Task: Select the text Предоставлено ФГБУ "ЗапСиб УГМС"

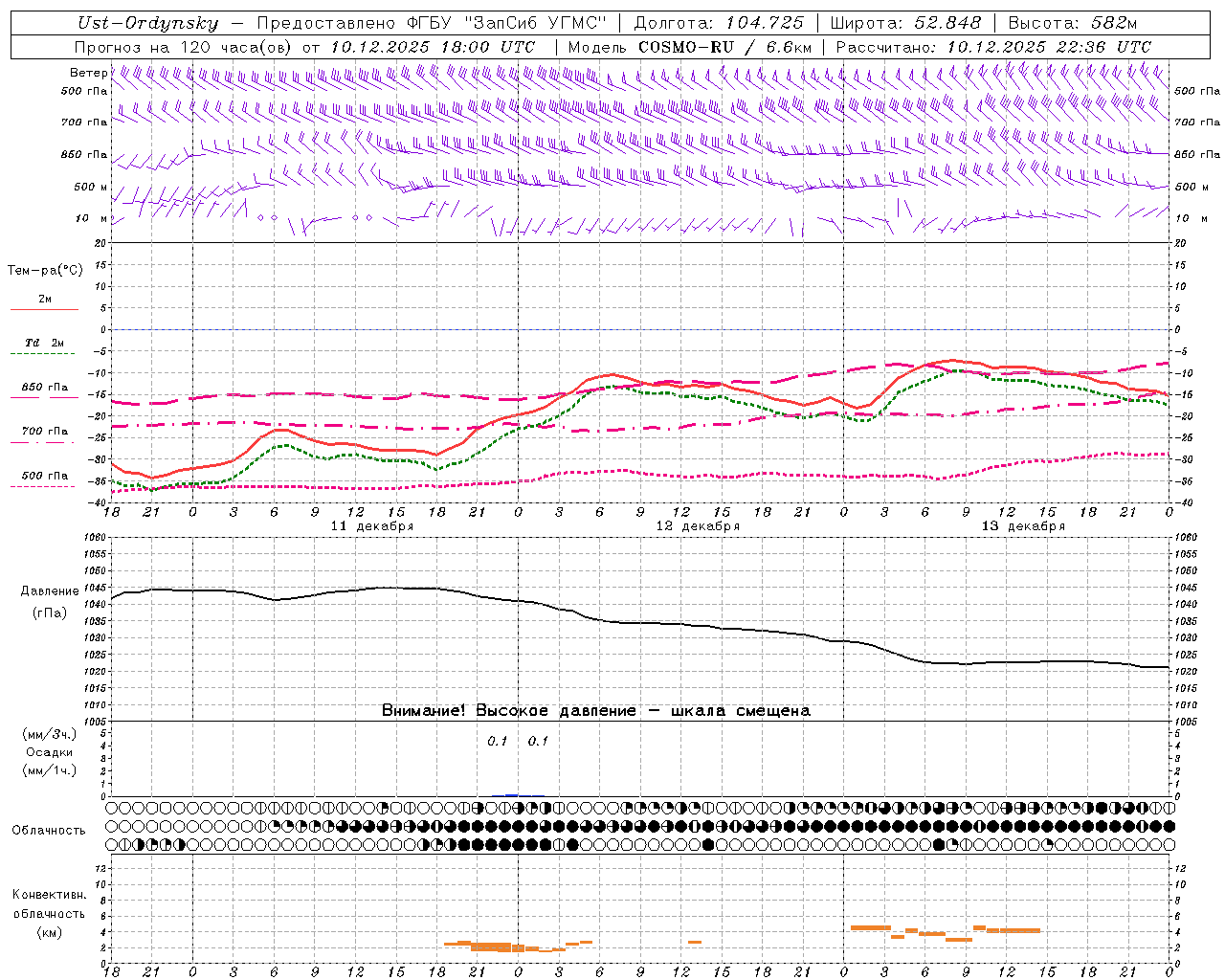Action: click(x=431, y=23)
